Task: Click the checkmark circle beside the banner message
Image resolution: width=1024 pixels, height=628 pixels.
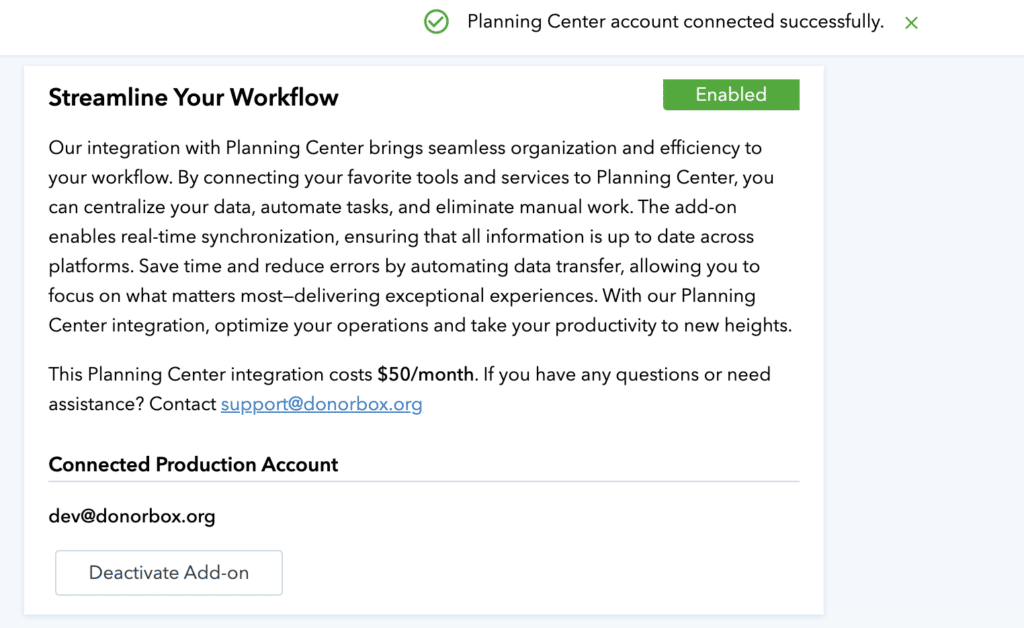Action: [436, 21]
